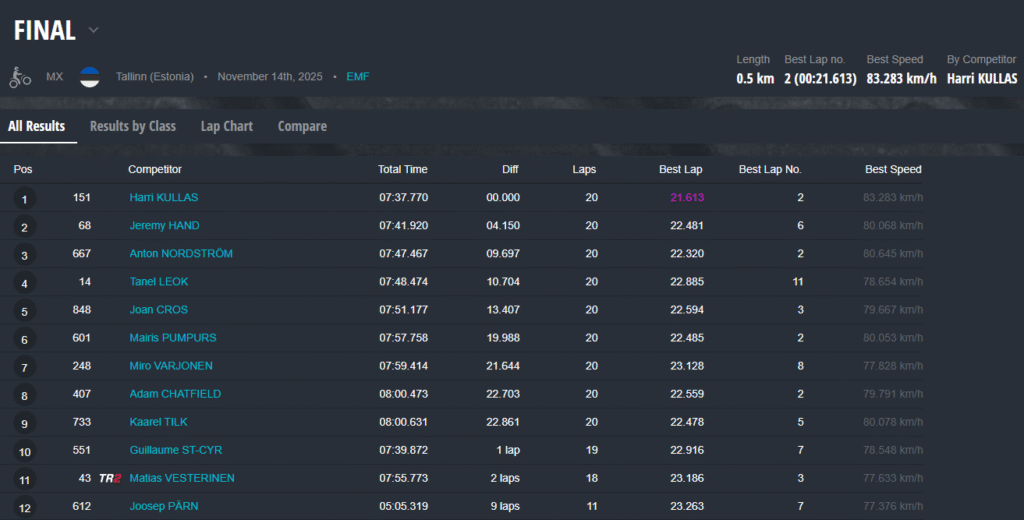The image size is (1024, 520).
Task: Click the purple 21.613 best lap time
Action: 687,198
